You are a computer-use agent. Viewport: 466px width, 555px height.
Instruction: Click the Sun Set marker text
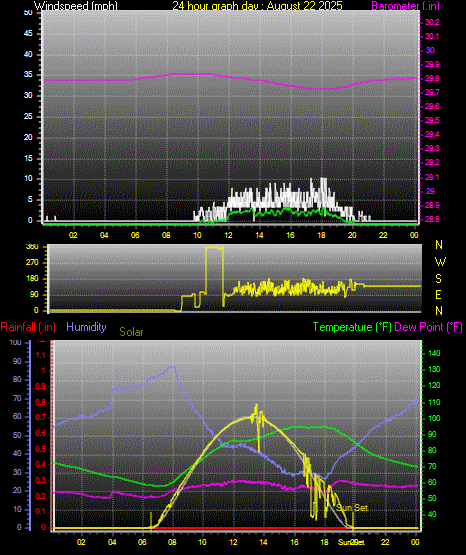pos(352,508)
